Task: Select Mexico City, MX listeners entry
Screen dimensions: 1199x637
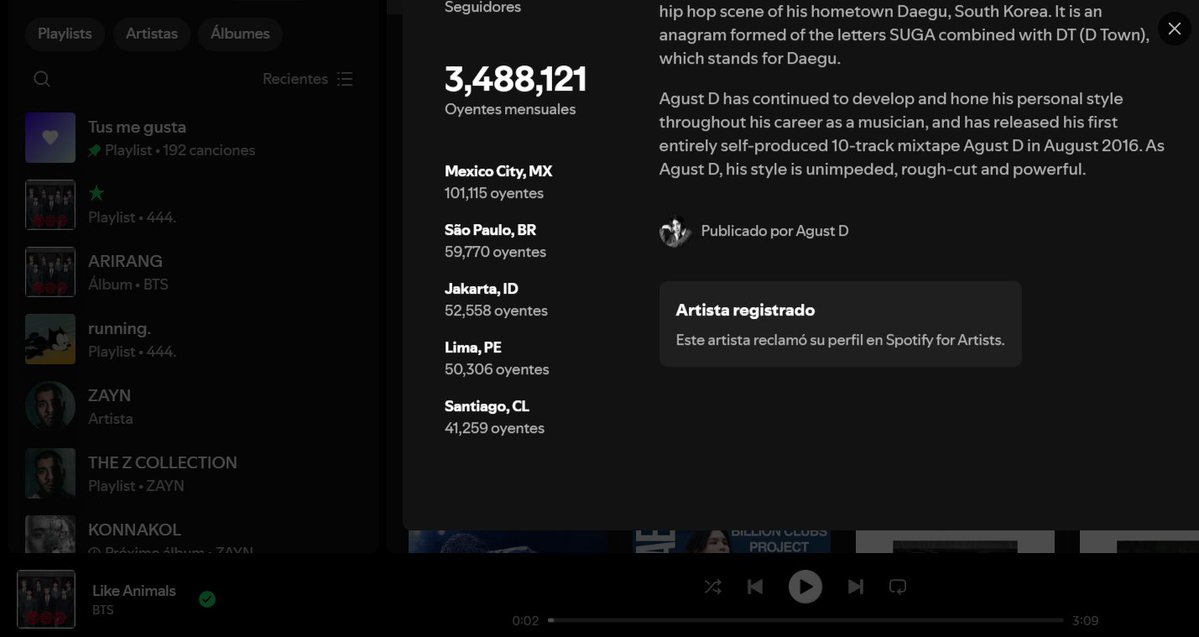Action: 499,182
